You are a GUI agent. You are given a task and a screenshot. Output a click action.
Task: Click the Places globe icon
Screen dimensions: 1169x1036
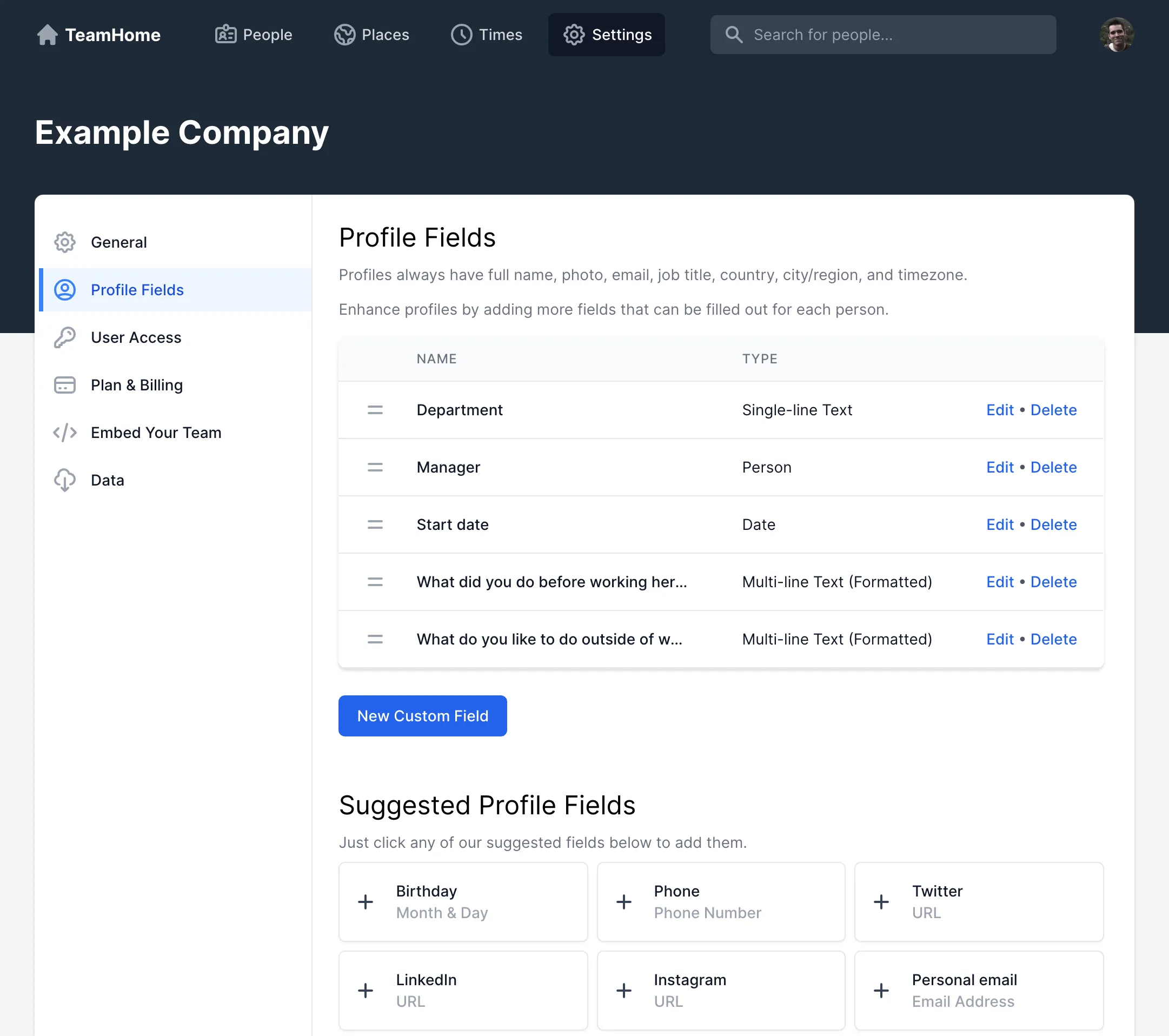click(345, 35)
